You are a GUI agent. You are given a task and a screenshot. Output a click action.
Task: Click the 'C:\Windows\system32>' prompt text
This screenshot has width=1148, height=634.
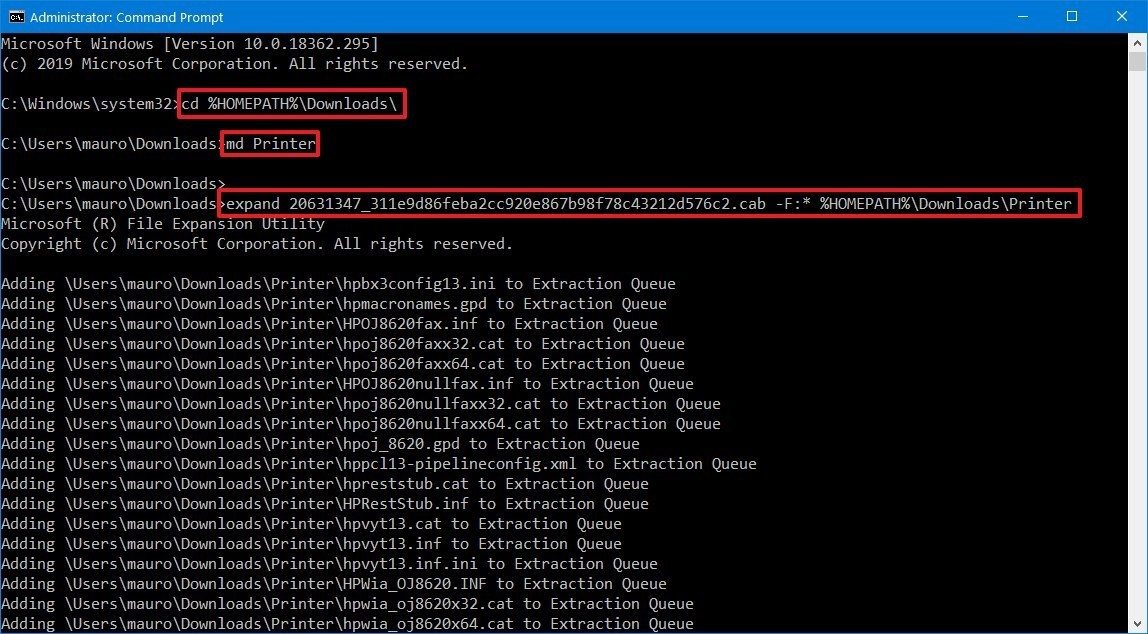[90, 104]
